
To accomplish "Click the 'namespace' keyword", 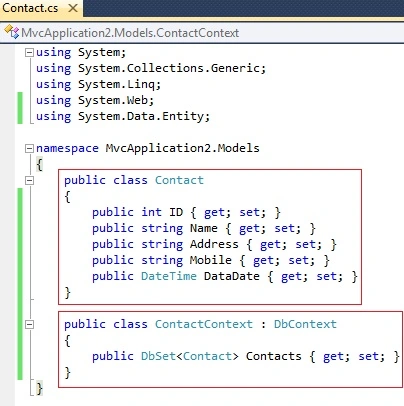I will pyautogui.click(x=67, y=148).
